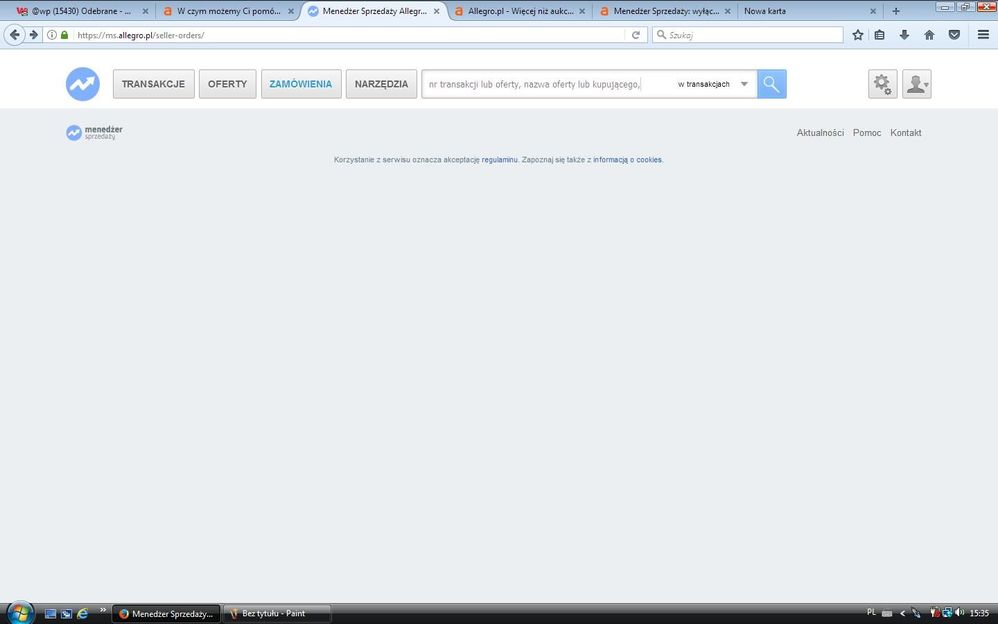Switch to the 'Allegro.pl - Więcej niż aukc...' tab

[x=520, y=11]
